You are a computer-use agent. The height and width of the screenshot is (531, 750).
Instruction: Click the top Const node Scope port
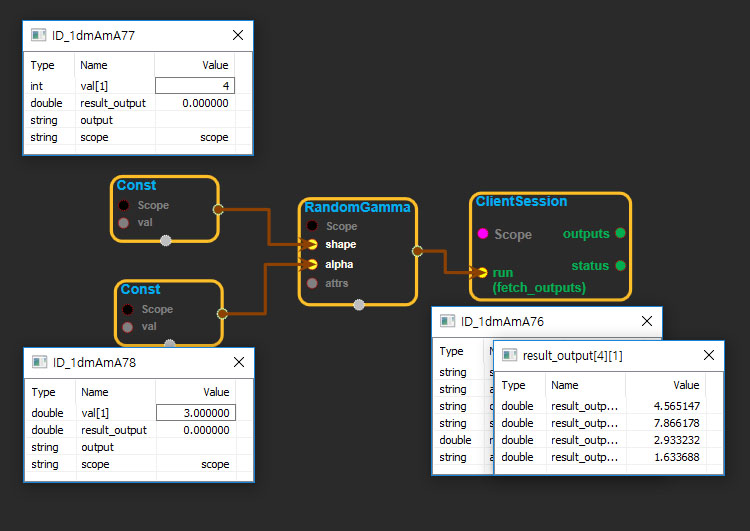pos(124,205)
